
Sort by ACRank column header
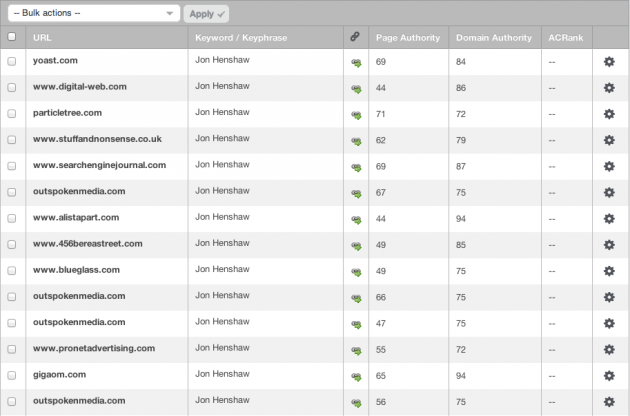point(566,38)
